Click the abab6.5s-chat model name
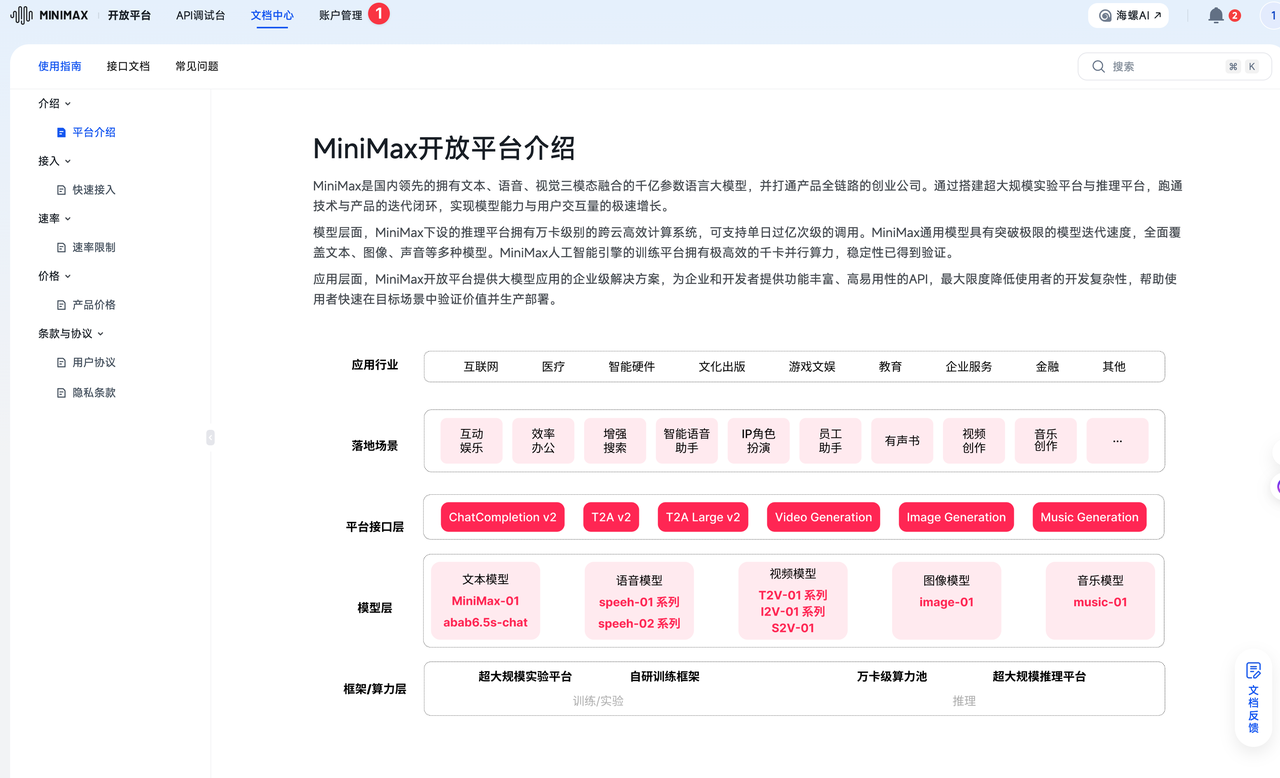This screenshot has width=1280, height=778. [485, 623]
